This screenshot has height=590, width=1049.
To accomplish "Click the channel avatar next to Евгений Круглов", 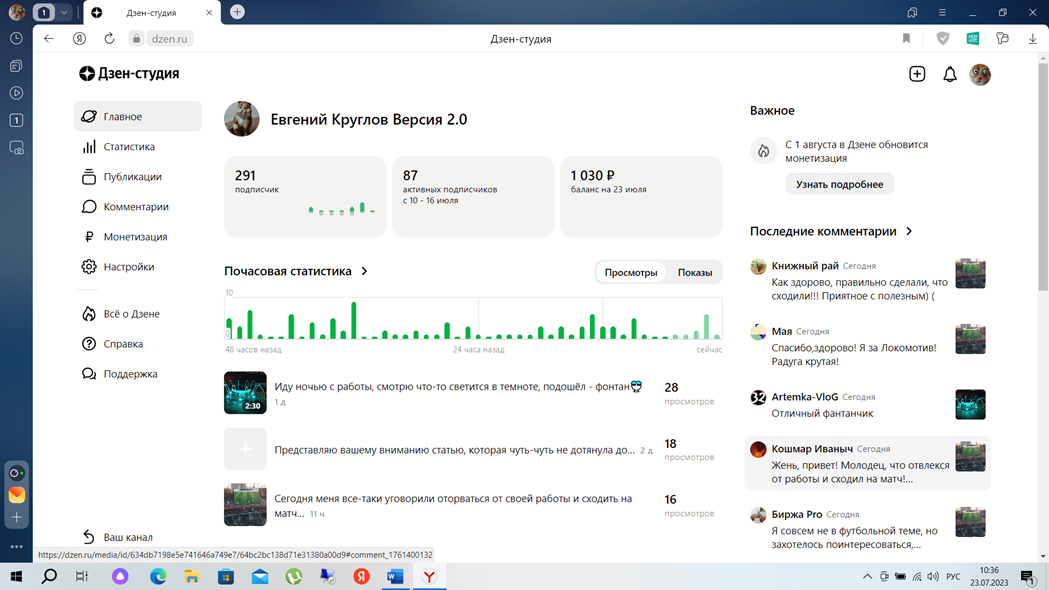I will [242, 119].
